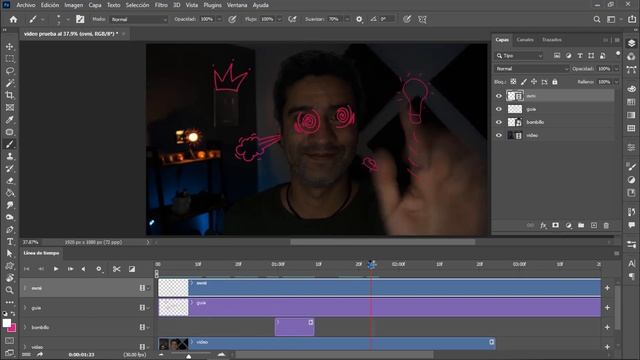Click the search magnifier in options bar
Image resolution: width=640 pixels, height=360 pixels.
tap(597, 19)
